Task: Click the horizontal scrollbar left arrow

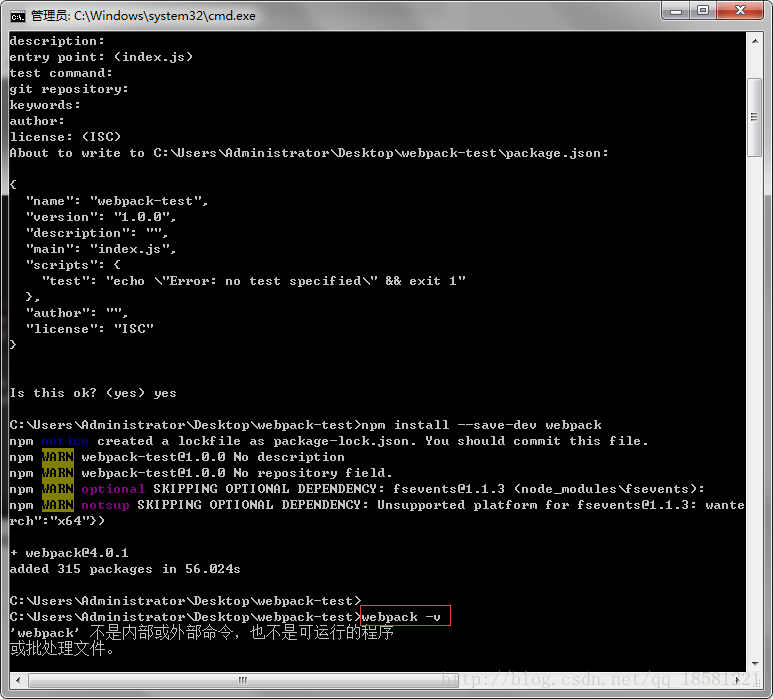Action: (18, 680)
